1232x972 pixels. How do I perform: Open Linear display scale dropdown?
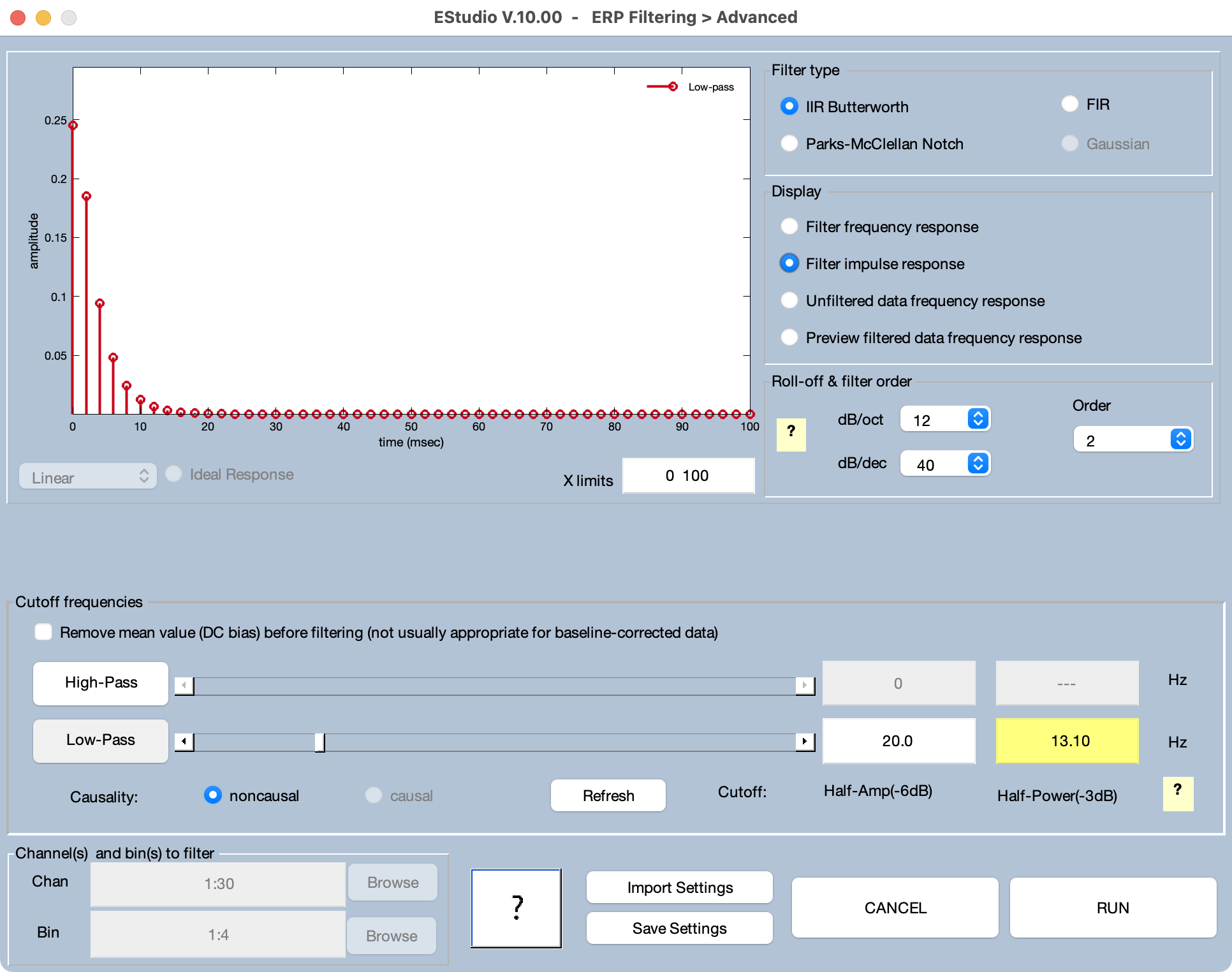tap(90, 474)
